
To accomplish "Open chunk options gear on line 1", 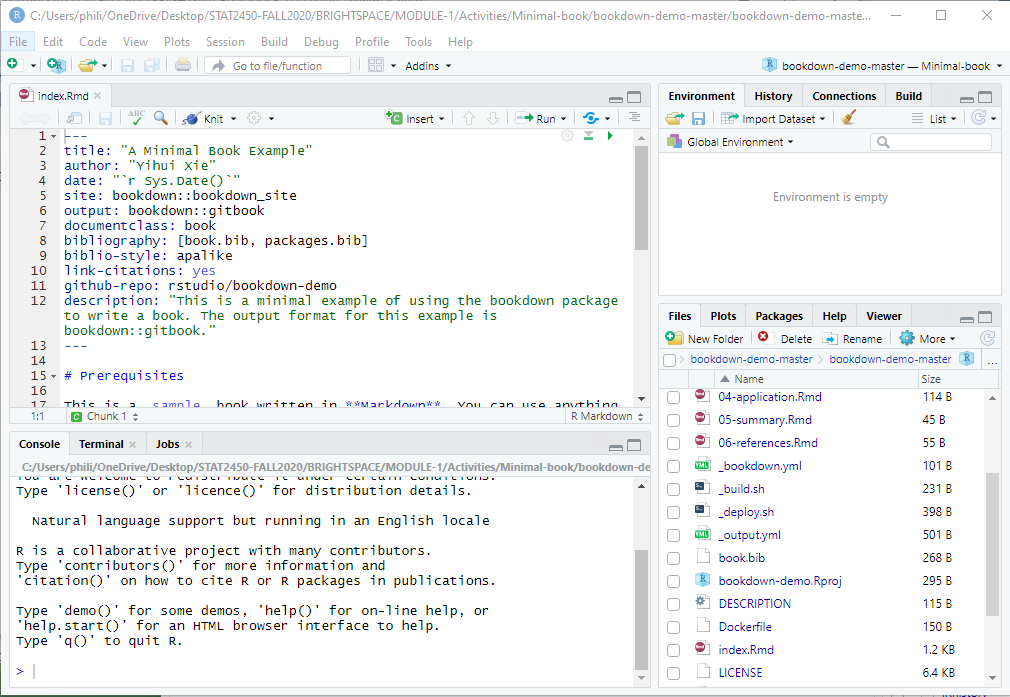I will [567, 136].
